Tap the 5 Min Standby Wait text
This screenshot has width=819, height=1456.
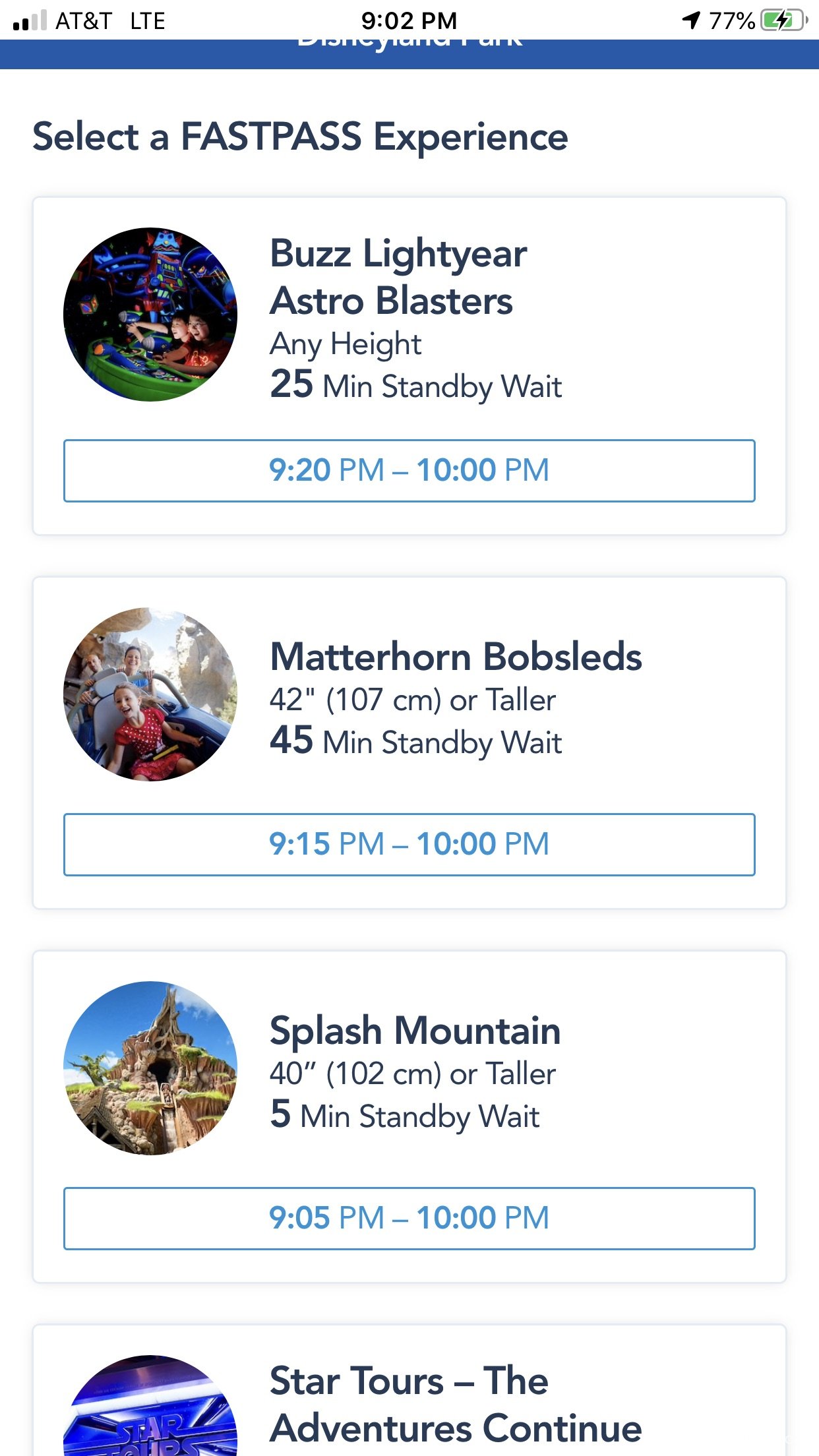tap(405, 1115)
